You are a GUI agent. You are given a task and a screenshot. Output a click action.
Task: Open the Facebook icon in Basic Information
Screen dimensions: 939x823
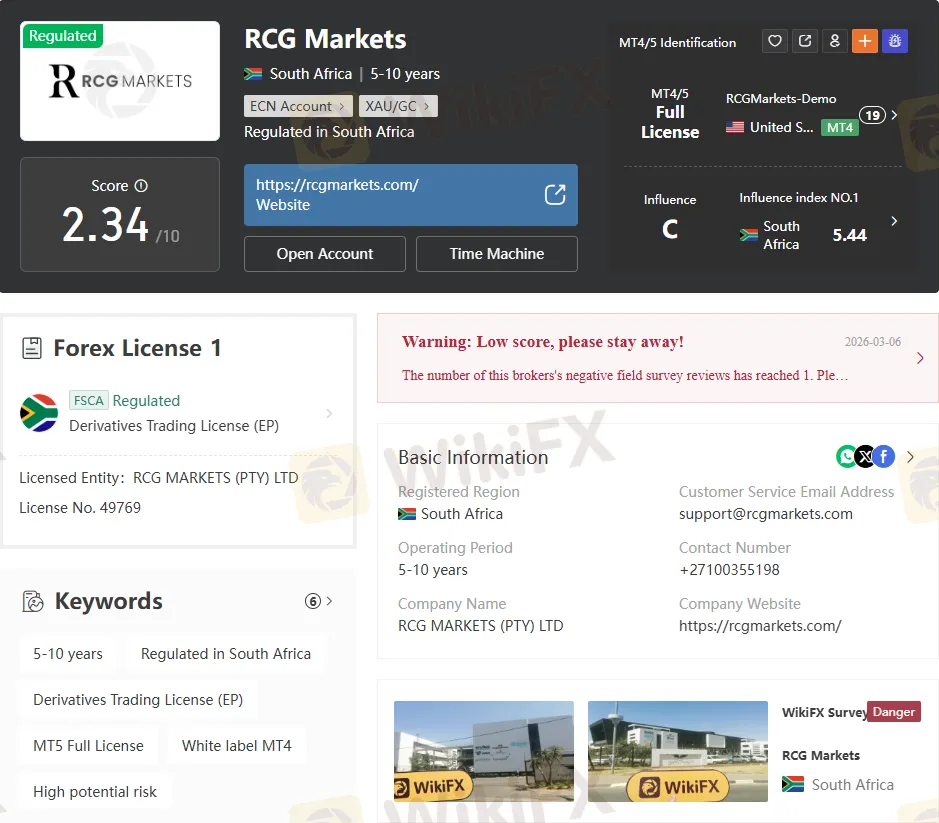(x=883, y=457)
